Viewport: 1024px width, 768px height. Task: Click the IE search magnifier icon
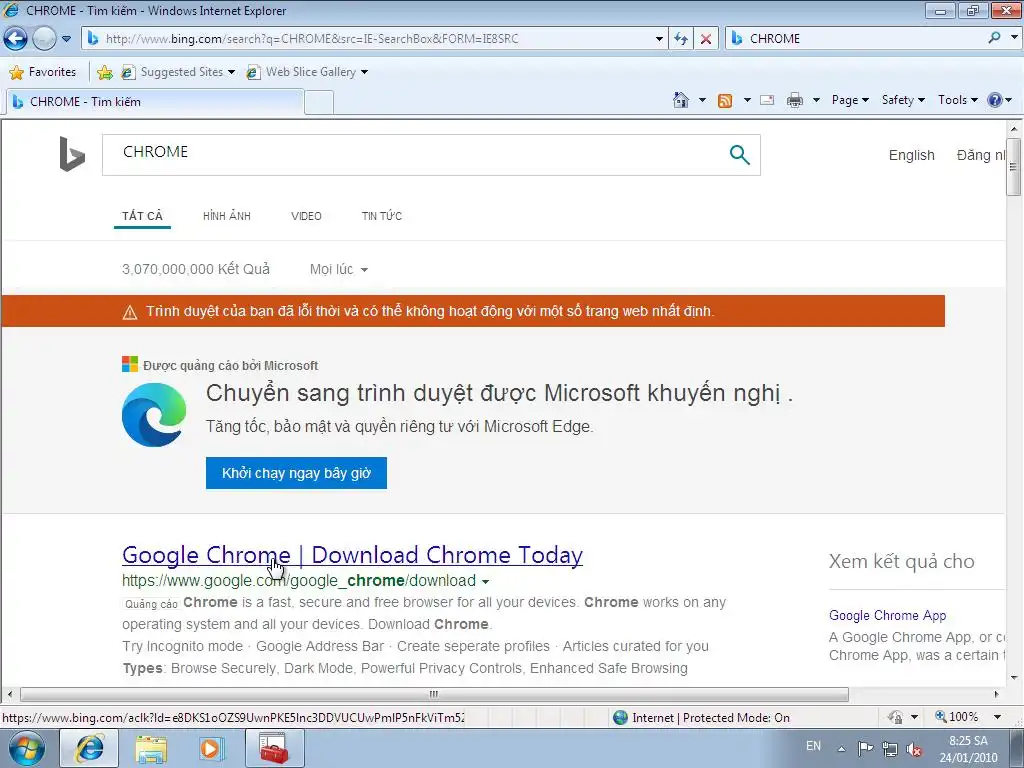tap(995, 38)
